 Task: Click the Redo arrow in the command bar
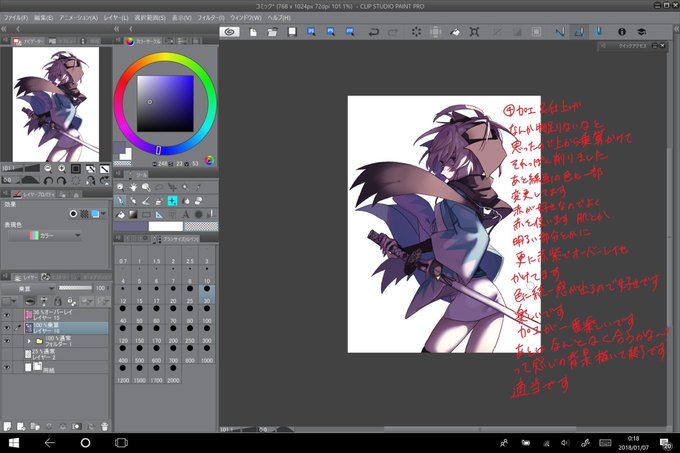393,32
